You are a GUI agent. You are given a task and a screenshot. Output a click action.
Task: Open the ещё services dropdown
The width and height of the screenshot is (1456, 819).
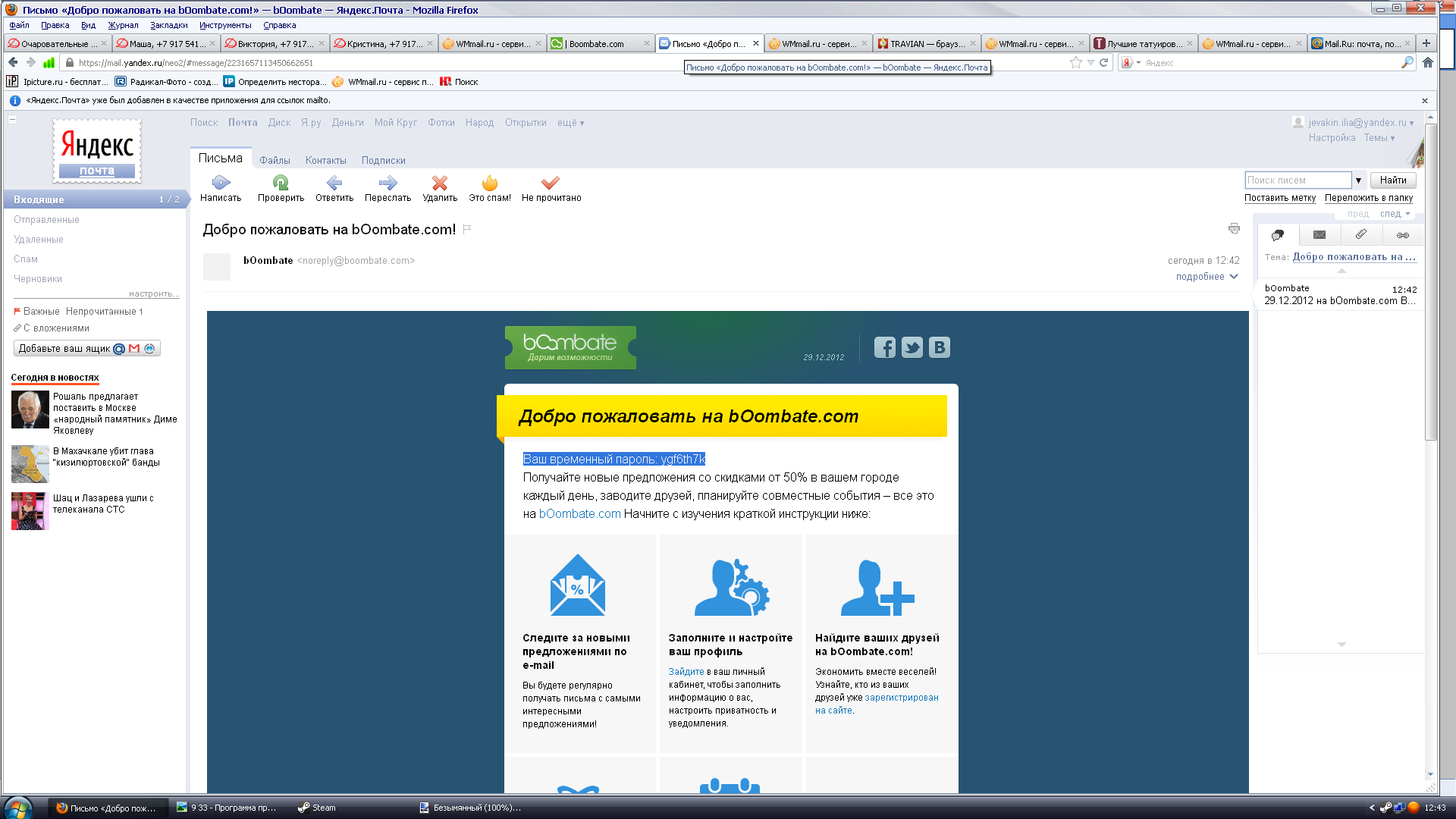tap(570, 123)
